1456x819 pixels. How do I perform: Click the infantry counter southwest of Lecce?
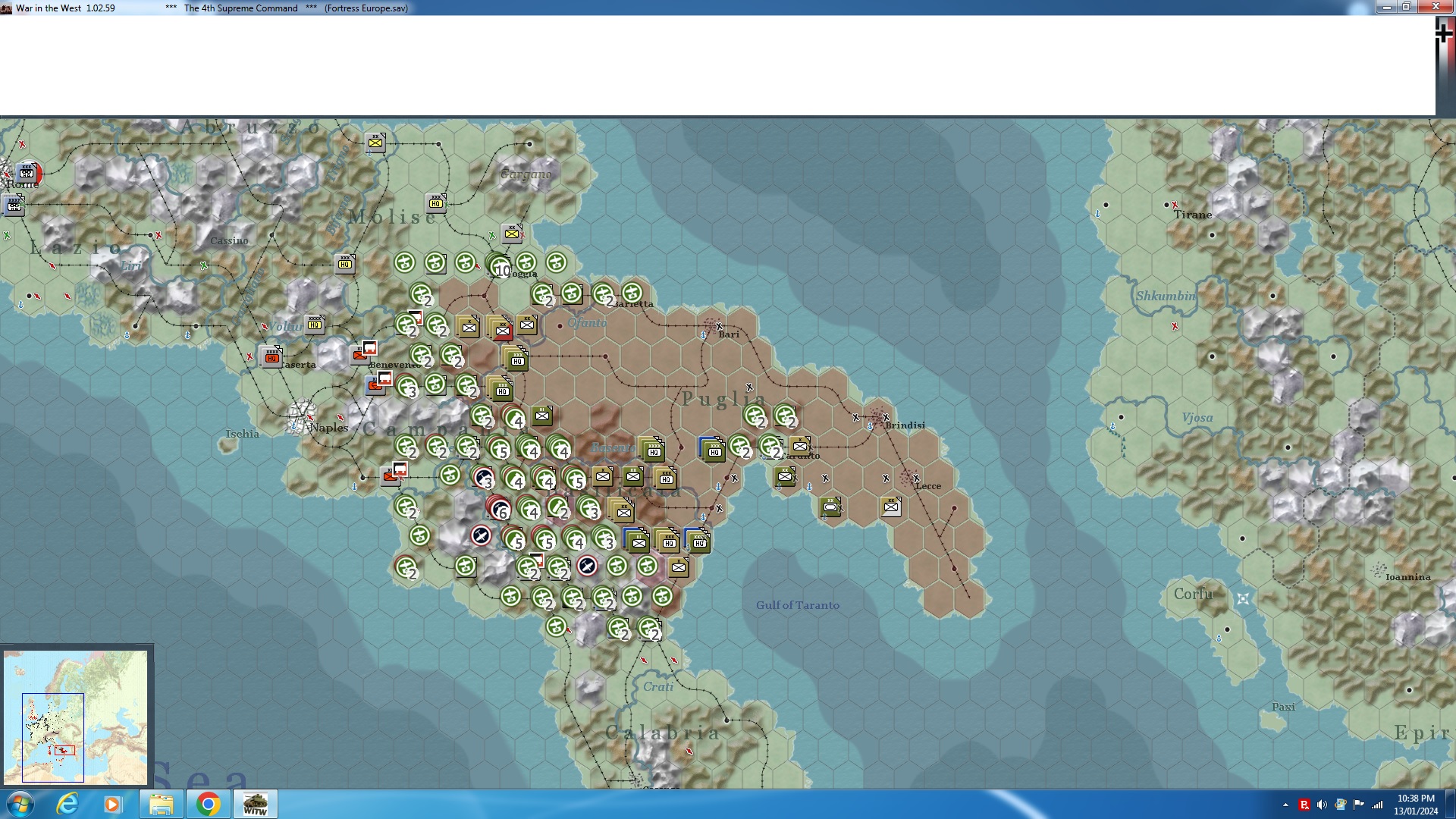click(x=891, y=507)
